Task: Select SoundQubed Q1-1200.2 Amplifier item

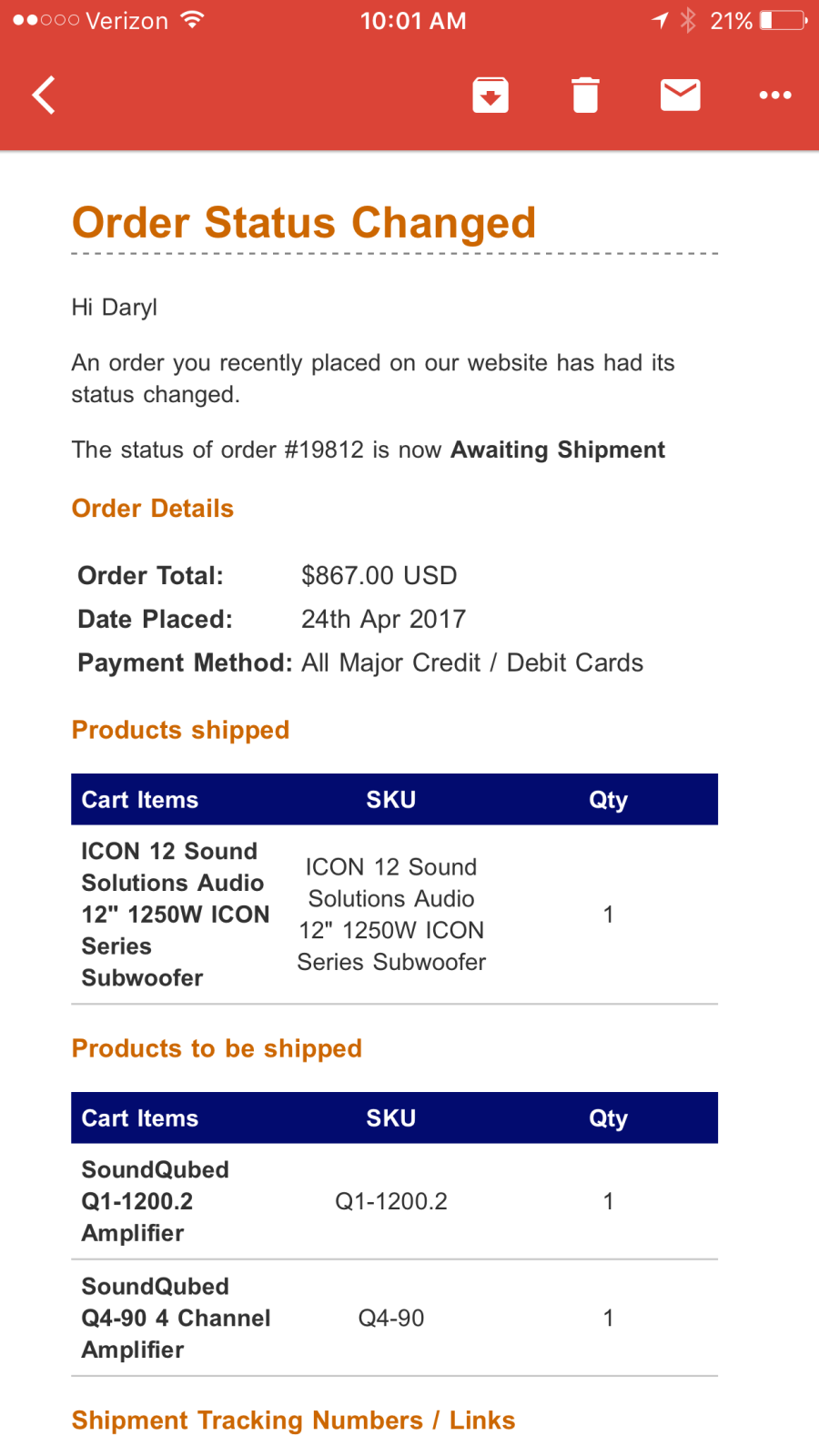Action: click(155, 1201)
